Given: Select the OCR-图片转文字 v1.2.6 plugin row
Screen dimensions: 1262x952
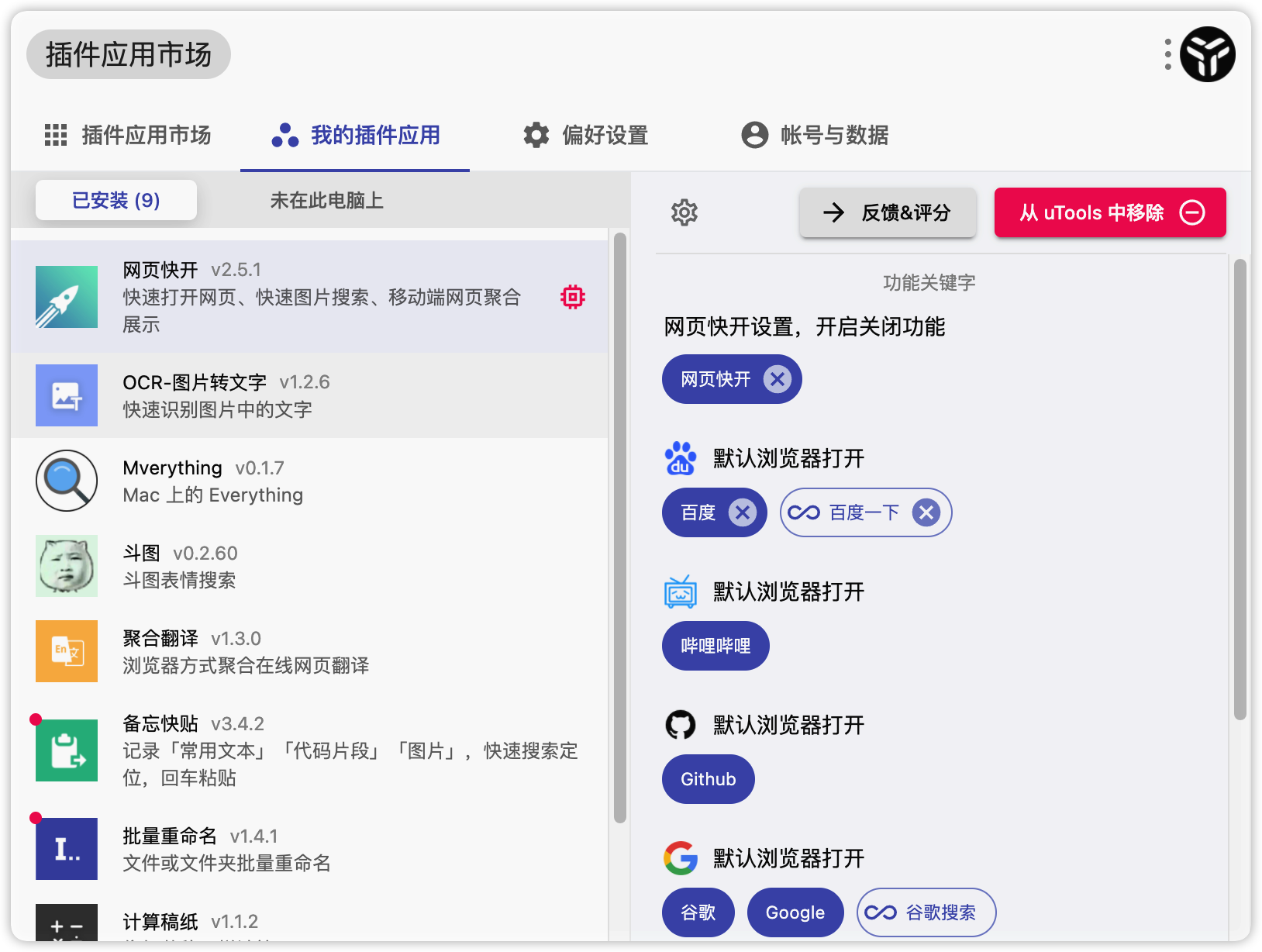Looking at the screenshot, I should coord(309,395).
